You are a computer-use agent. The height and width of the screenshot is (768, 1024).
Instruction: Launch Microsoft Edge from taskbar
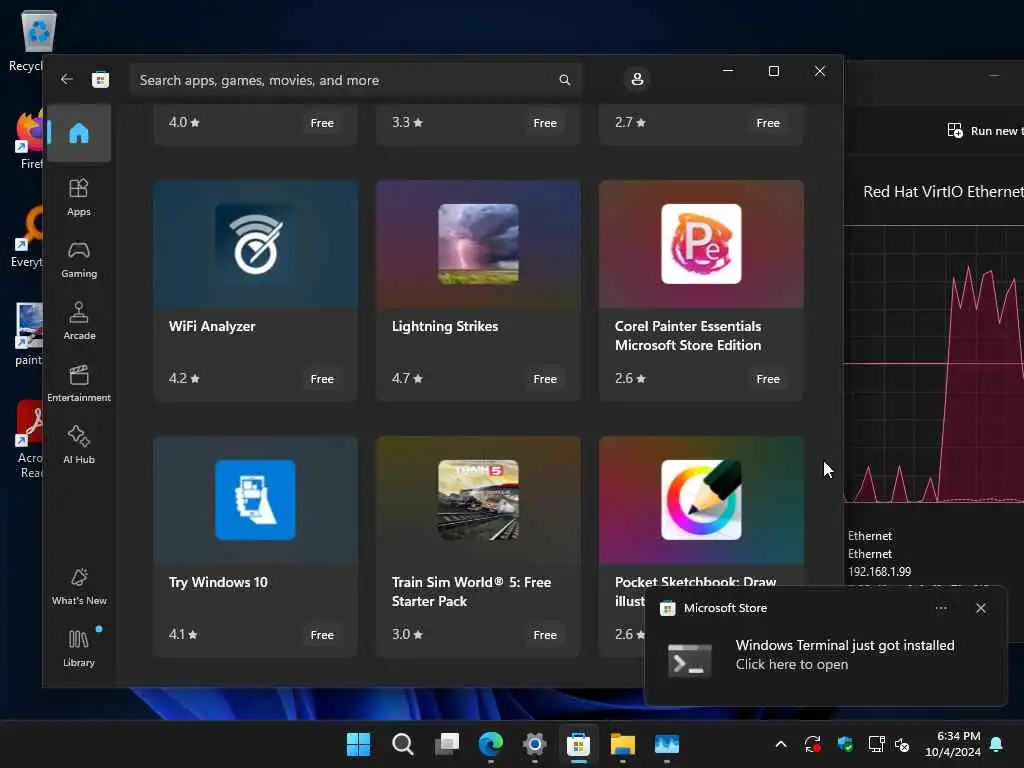(x=490, y=744)
